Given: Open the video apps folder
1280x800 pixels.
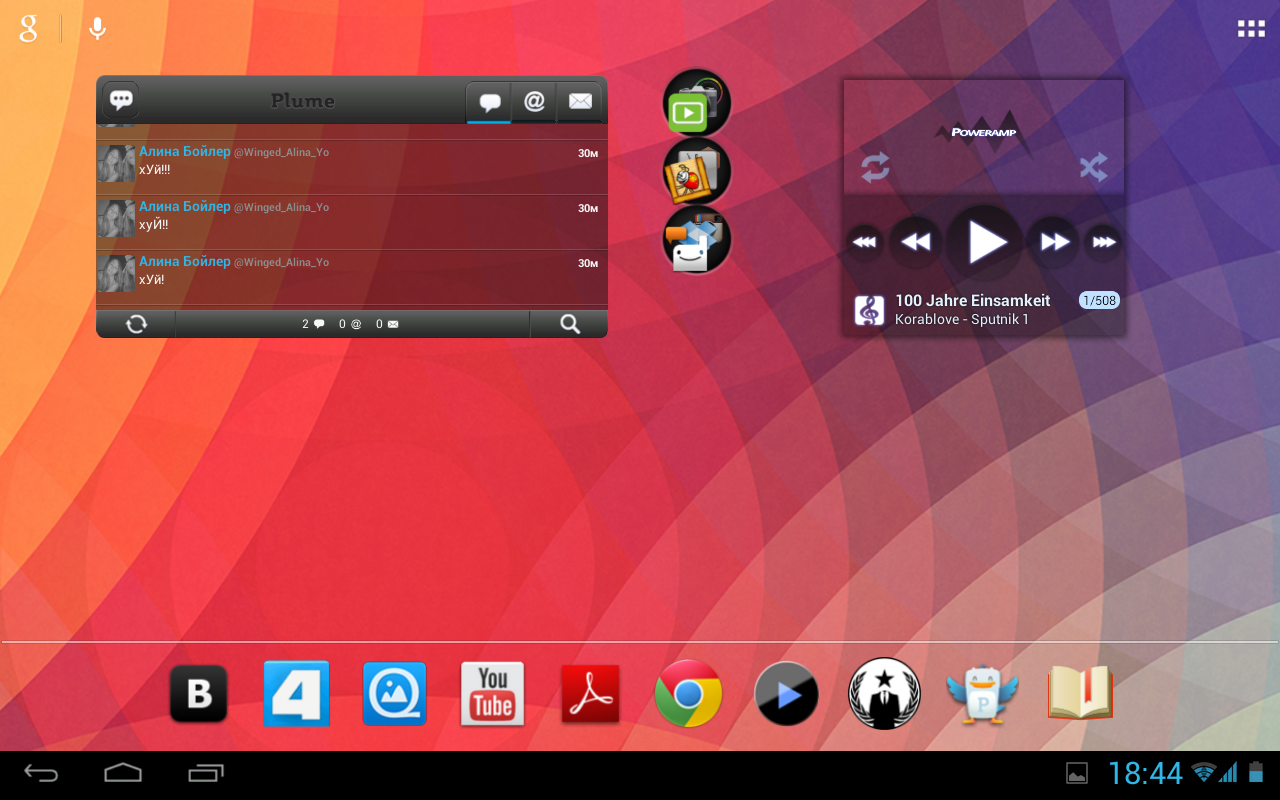Looking at the screenshot, I should [697, 103].
